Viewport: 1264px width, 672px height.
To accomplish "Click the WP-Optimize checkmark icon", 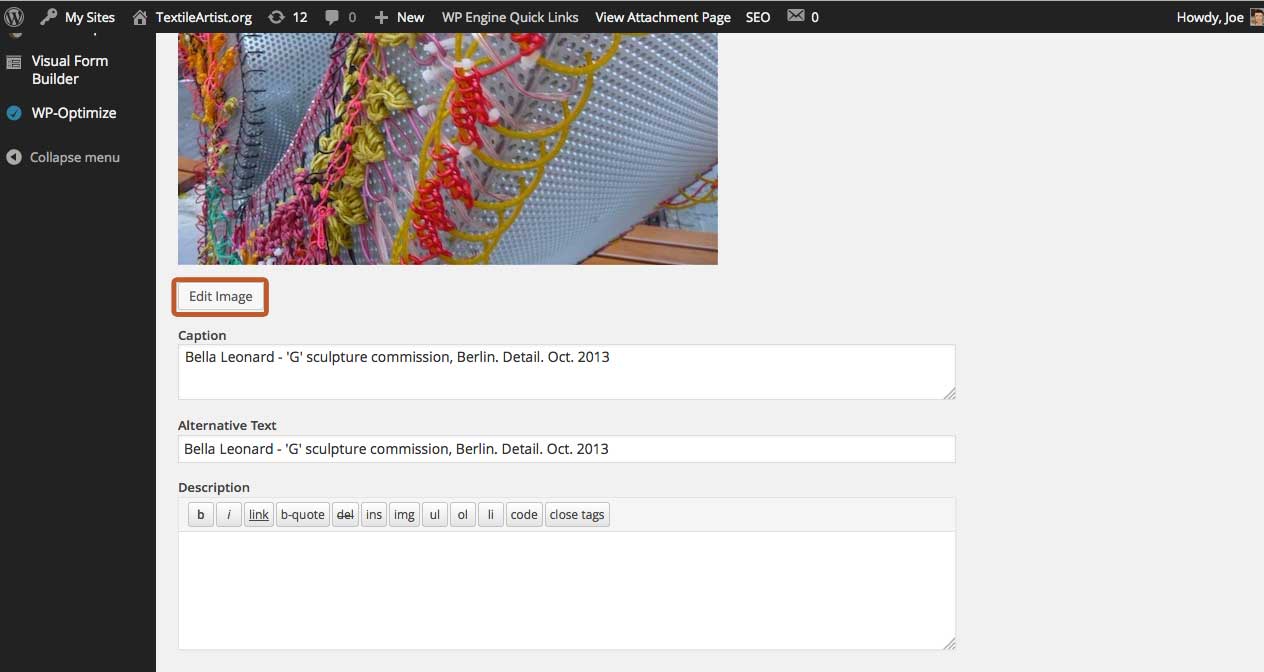I will [x=14, y=113].
